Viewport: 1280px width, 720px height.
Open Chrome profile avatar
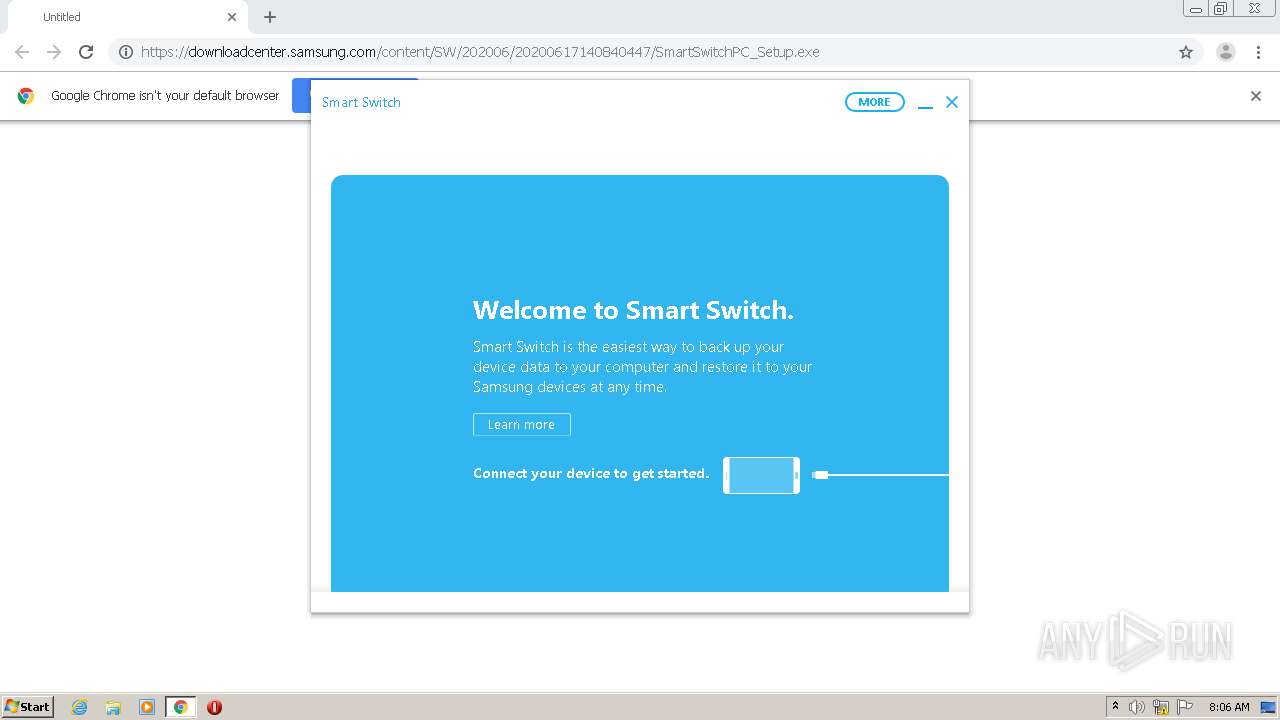pyautogui.click(x=1226, y=52)
